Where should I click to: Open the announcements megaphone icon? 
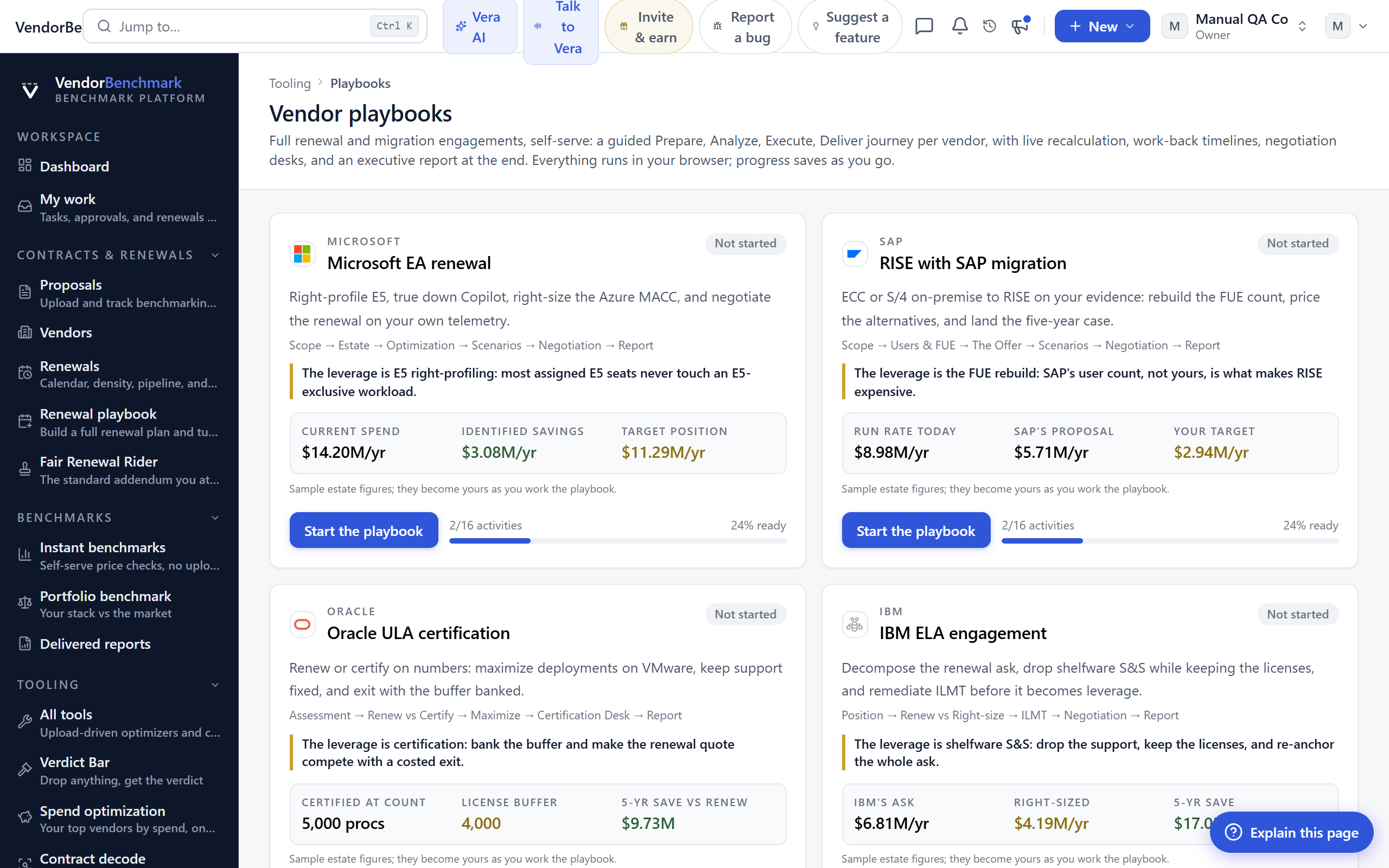click(x=1020, y=26)
